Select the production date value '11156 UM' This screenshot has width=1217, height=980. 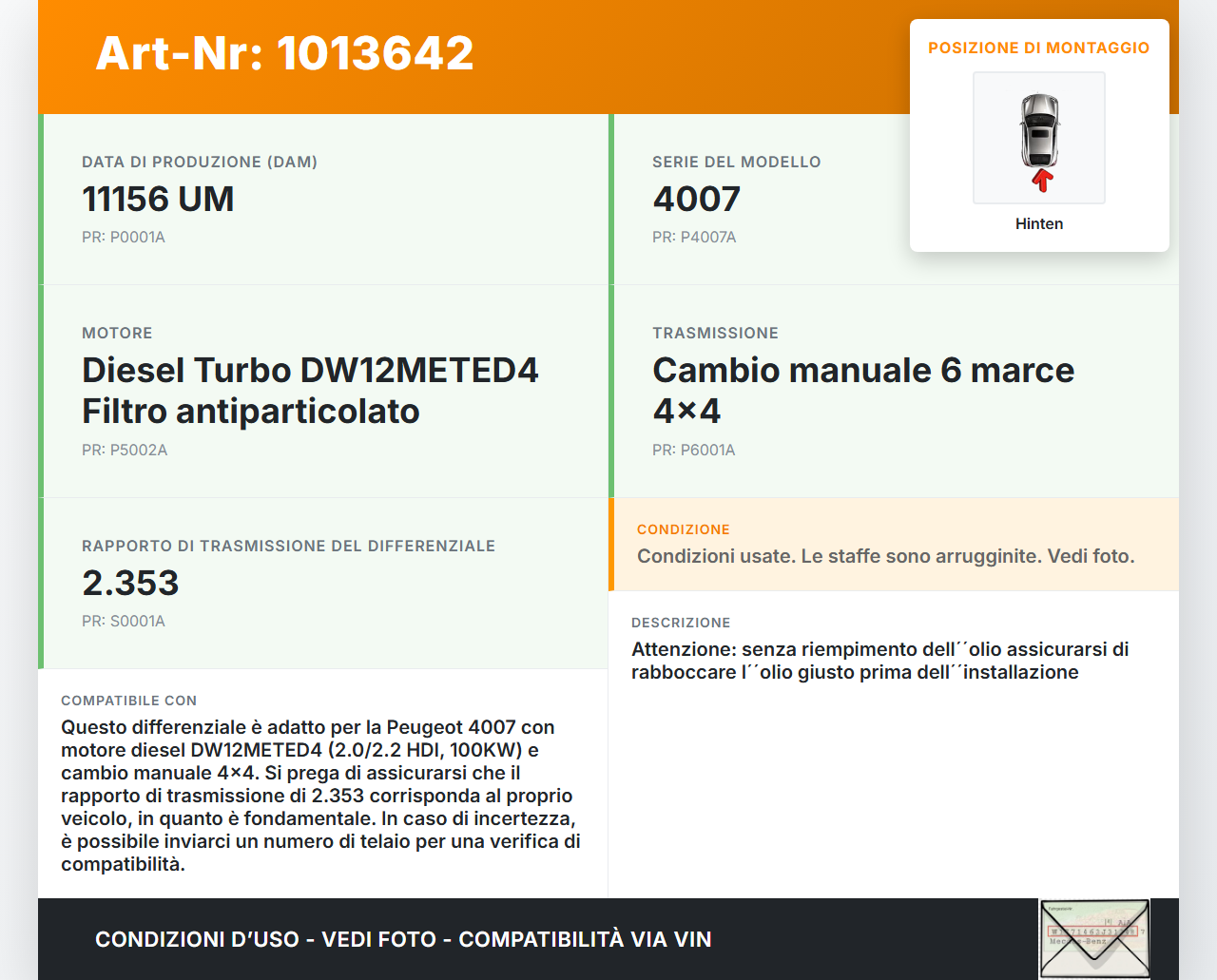(158, 199)
